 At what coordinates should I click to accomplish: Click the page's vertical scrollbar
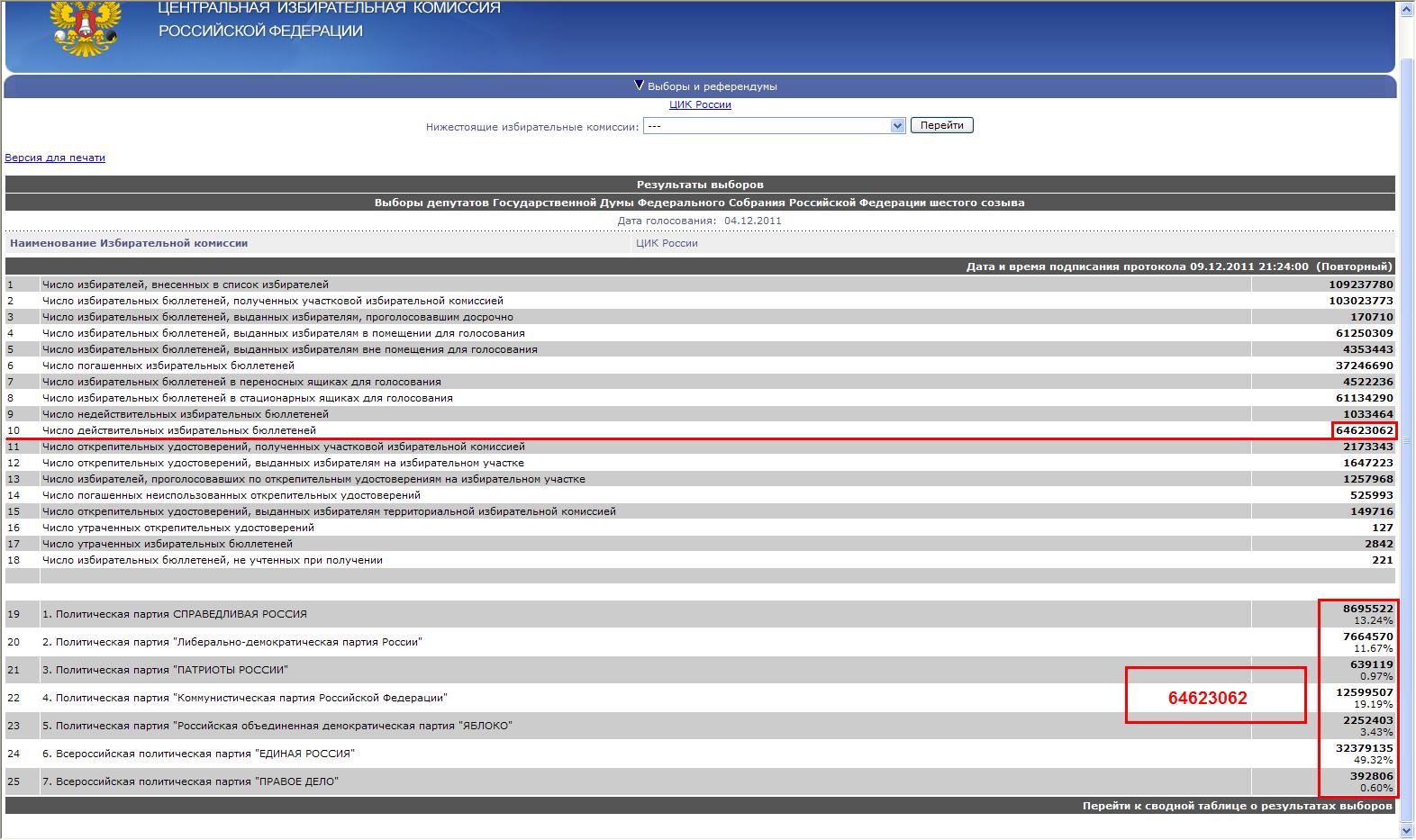1407,420
